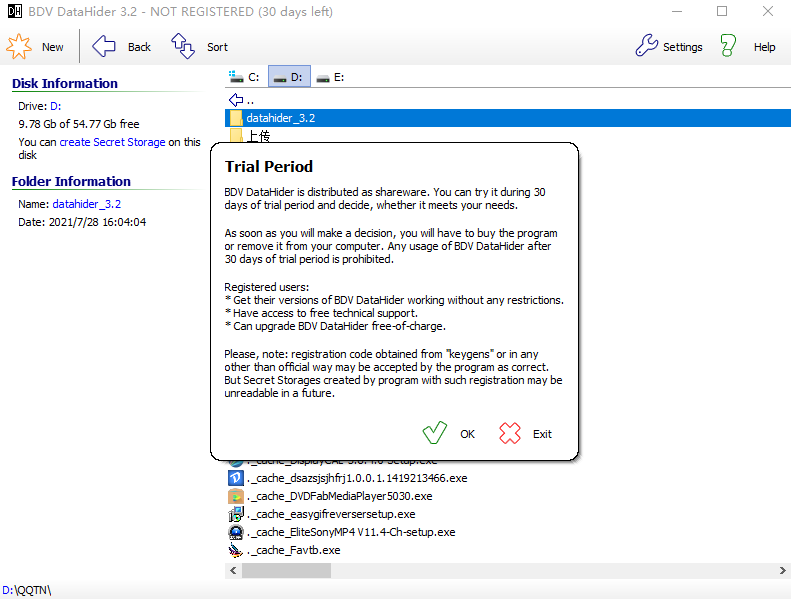Go Back using the left arrow icon
The image size is (791, 599).
pos(105,46)
